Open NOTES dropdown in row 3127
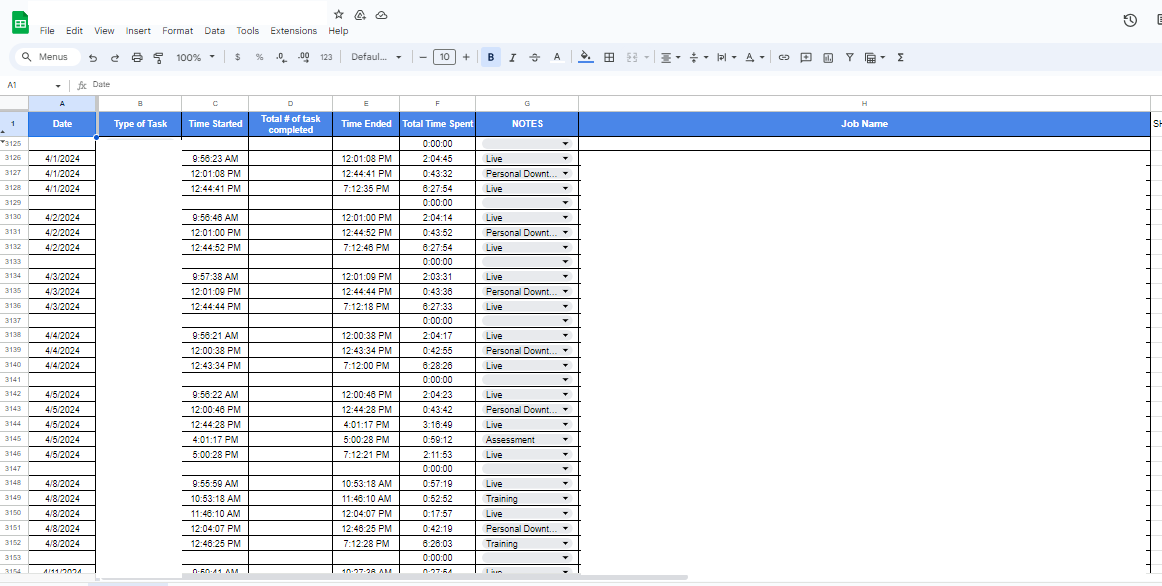 point(565,173)
